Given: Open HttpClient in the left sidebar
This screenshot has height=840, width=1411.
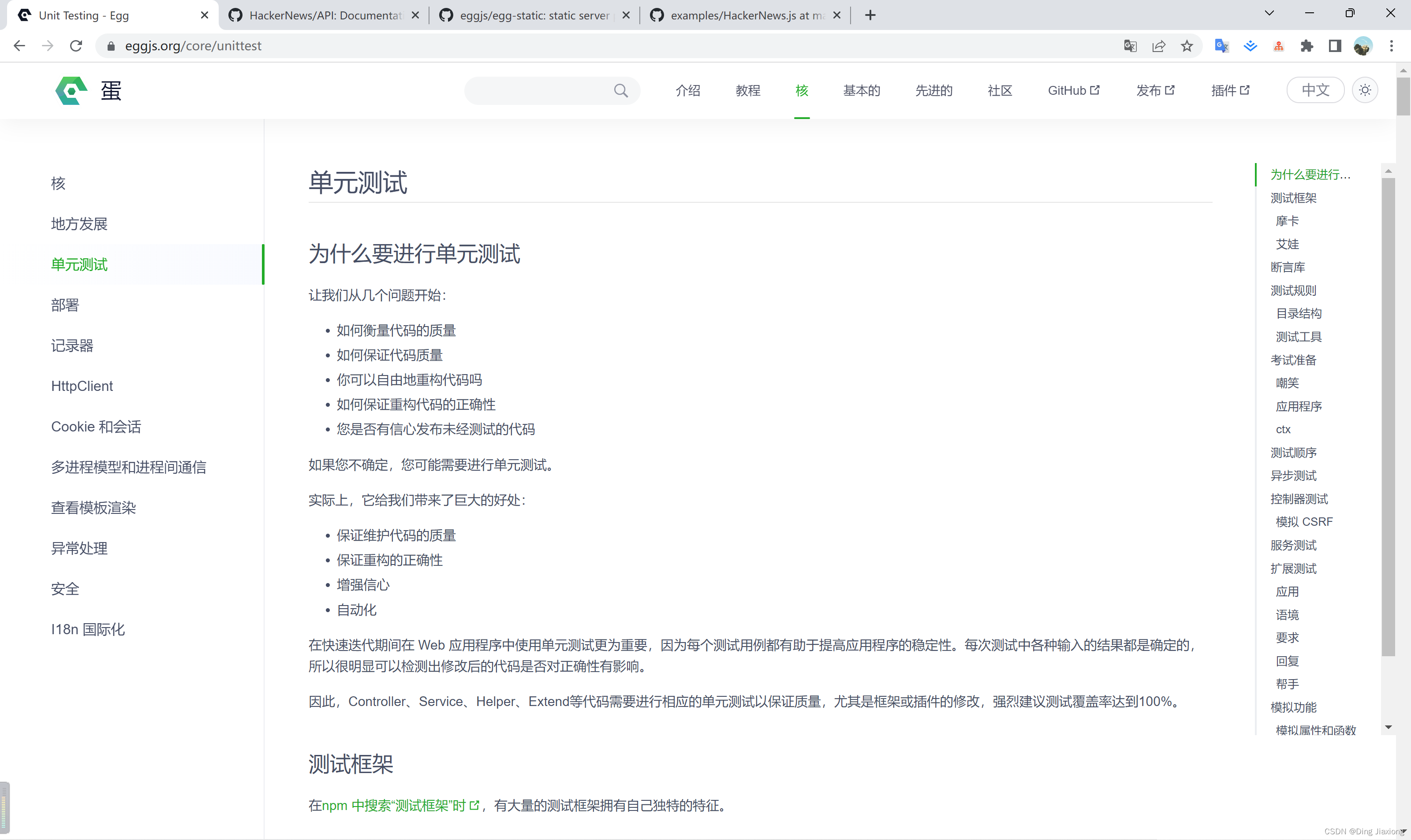Looking at the screenshot, I should point(82,386).
